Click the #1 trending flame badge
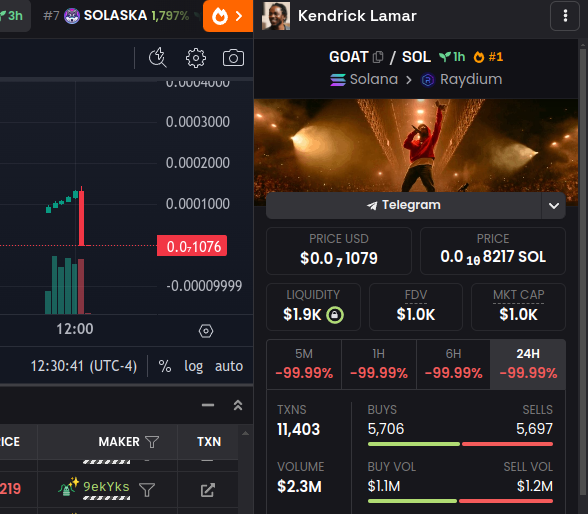The image size is (588, 514). (488, 57)
